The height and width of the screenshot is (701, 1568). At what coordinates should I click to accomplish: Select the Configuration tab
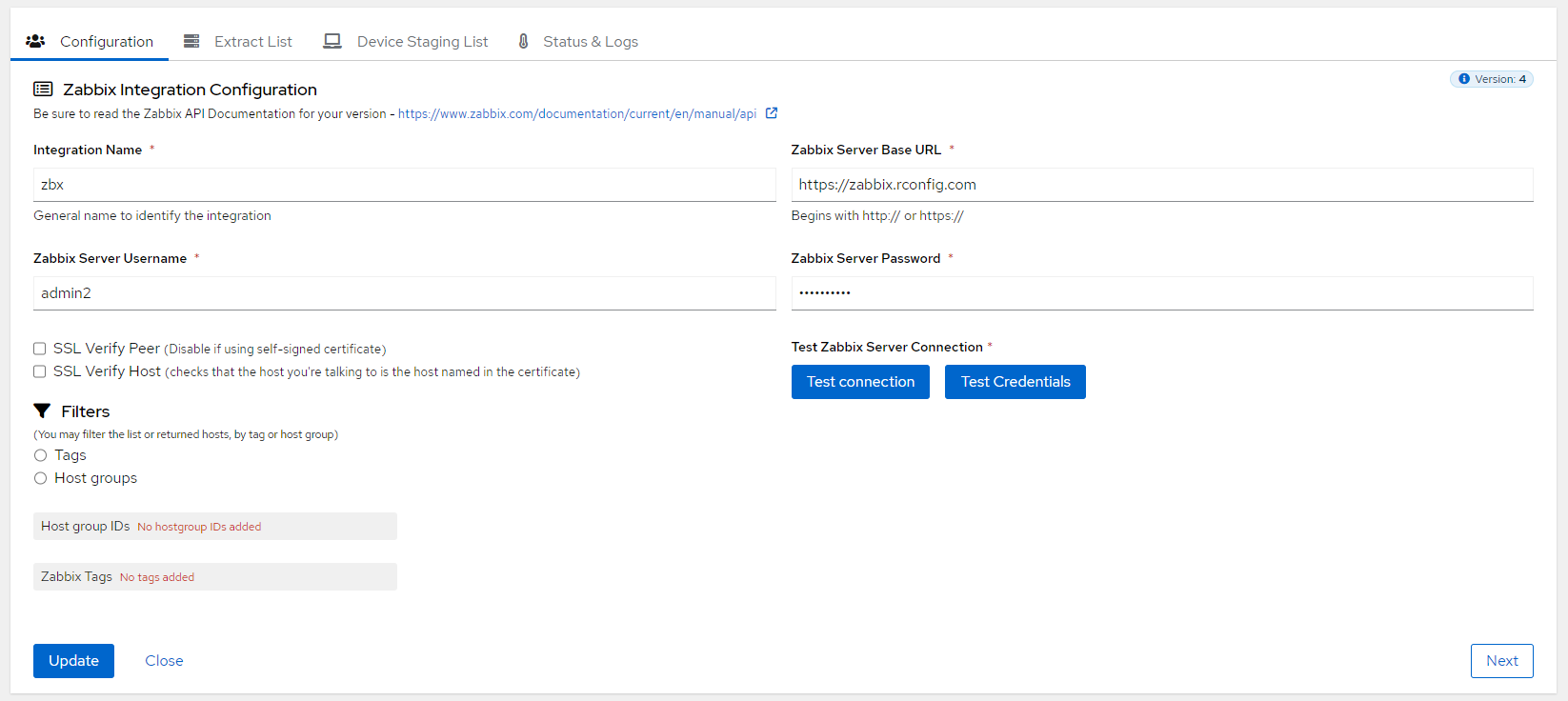90,41
